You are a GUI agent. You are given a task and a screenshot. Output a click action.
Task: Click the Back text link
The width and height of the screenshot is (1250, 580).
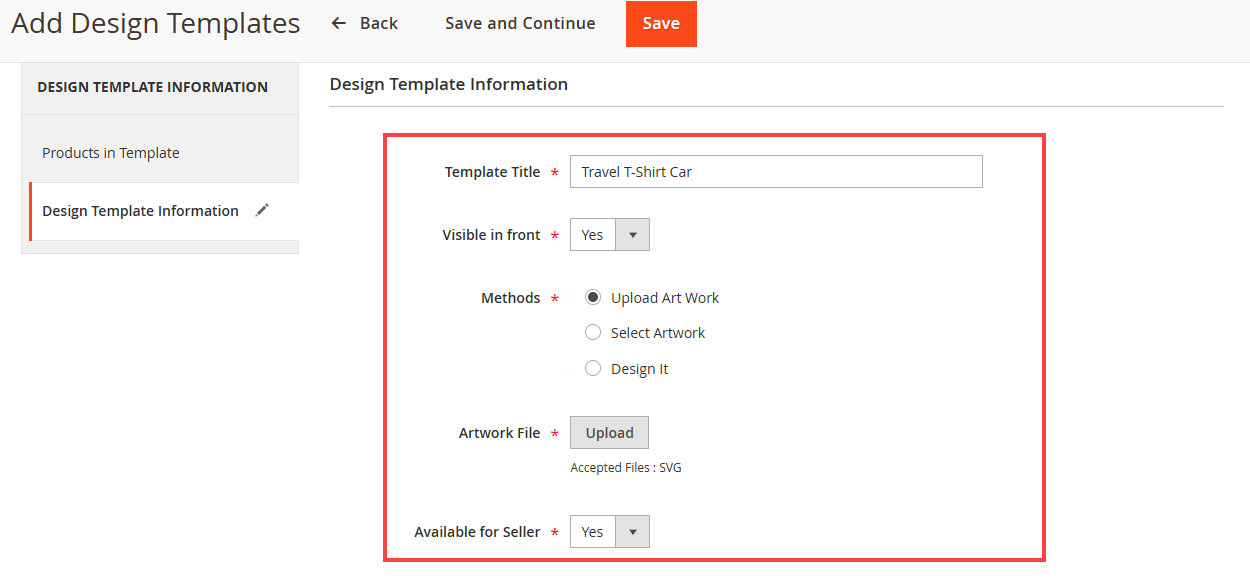(x=379, y=23)
